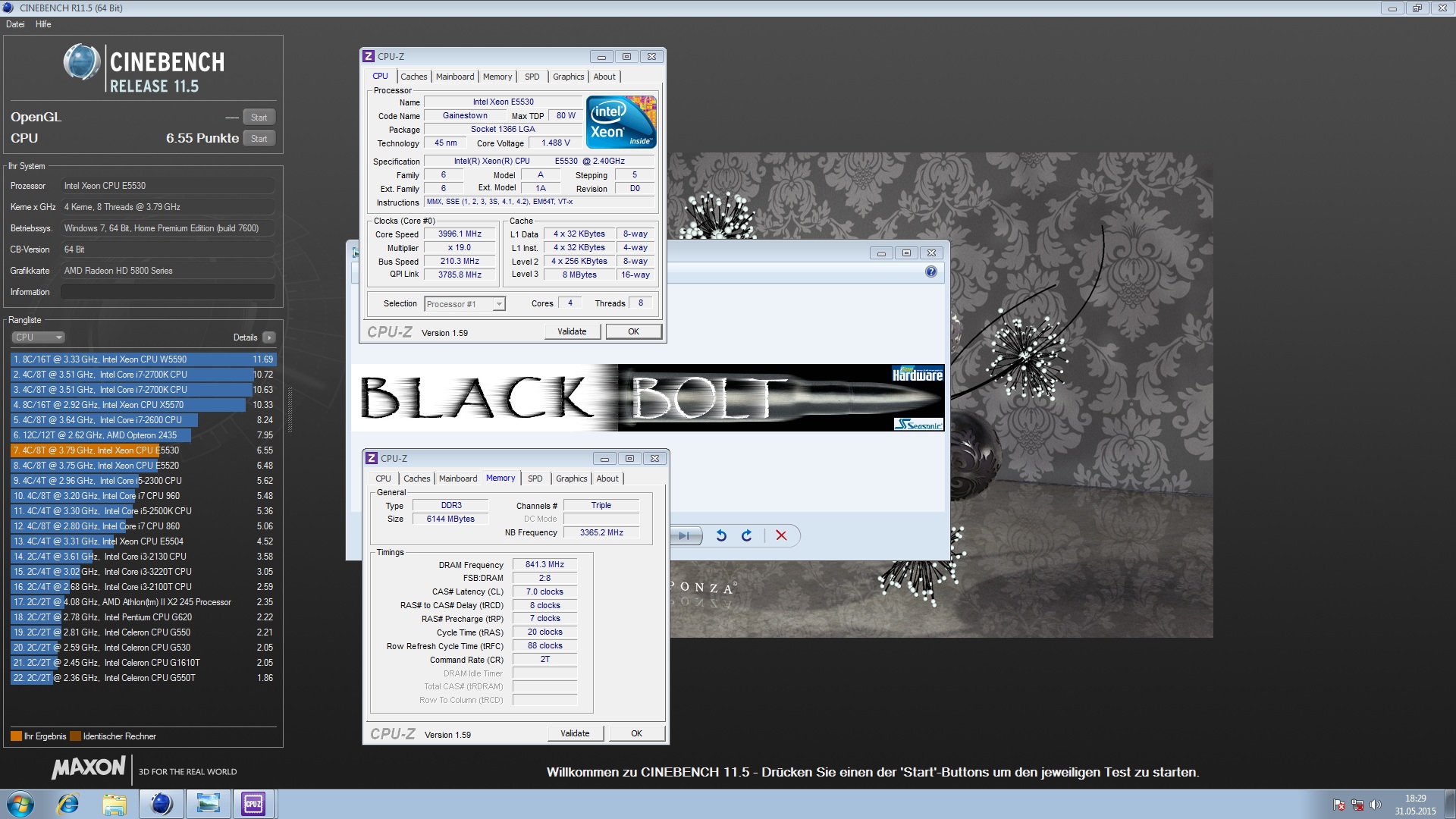Delete the image with red X
Screen dimensions: 1456x819
pyautogui.click(x=781, y=535)
